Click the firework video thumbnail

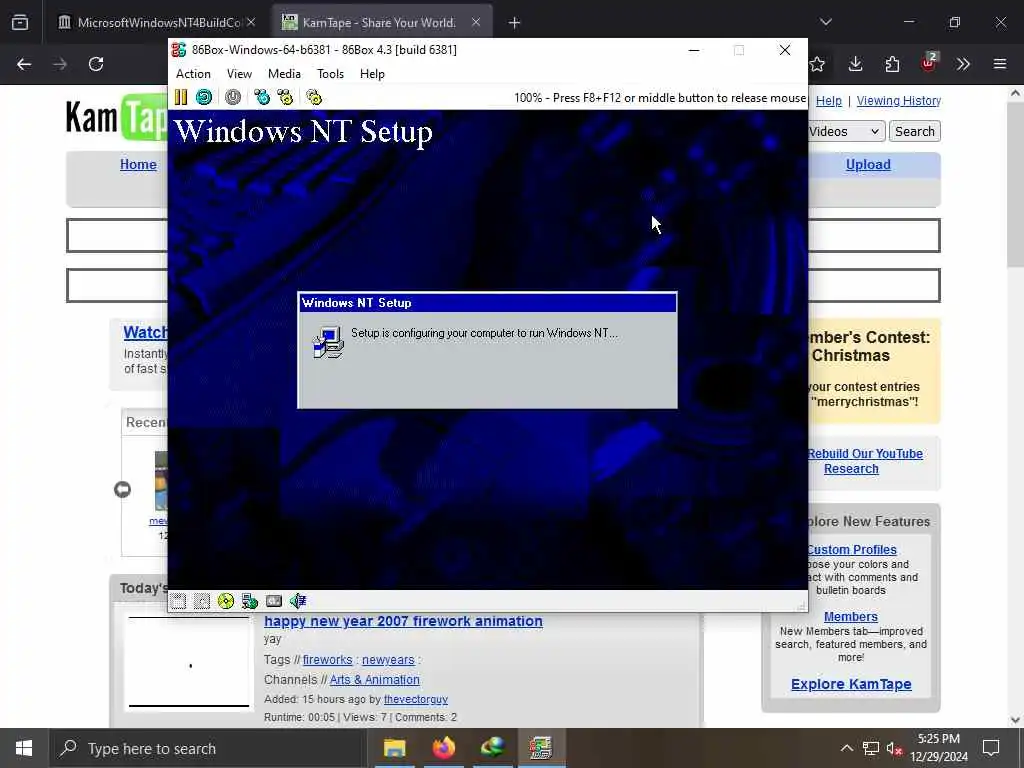point(189,662)
